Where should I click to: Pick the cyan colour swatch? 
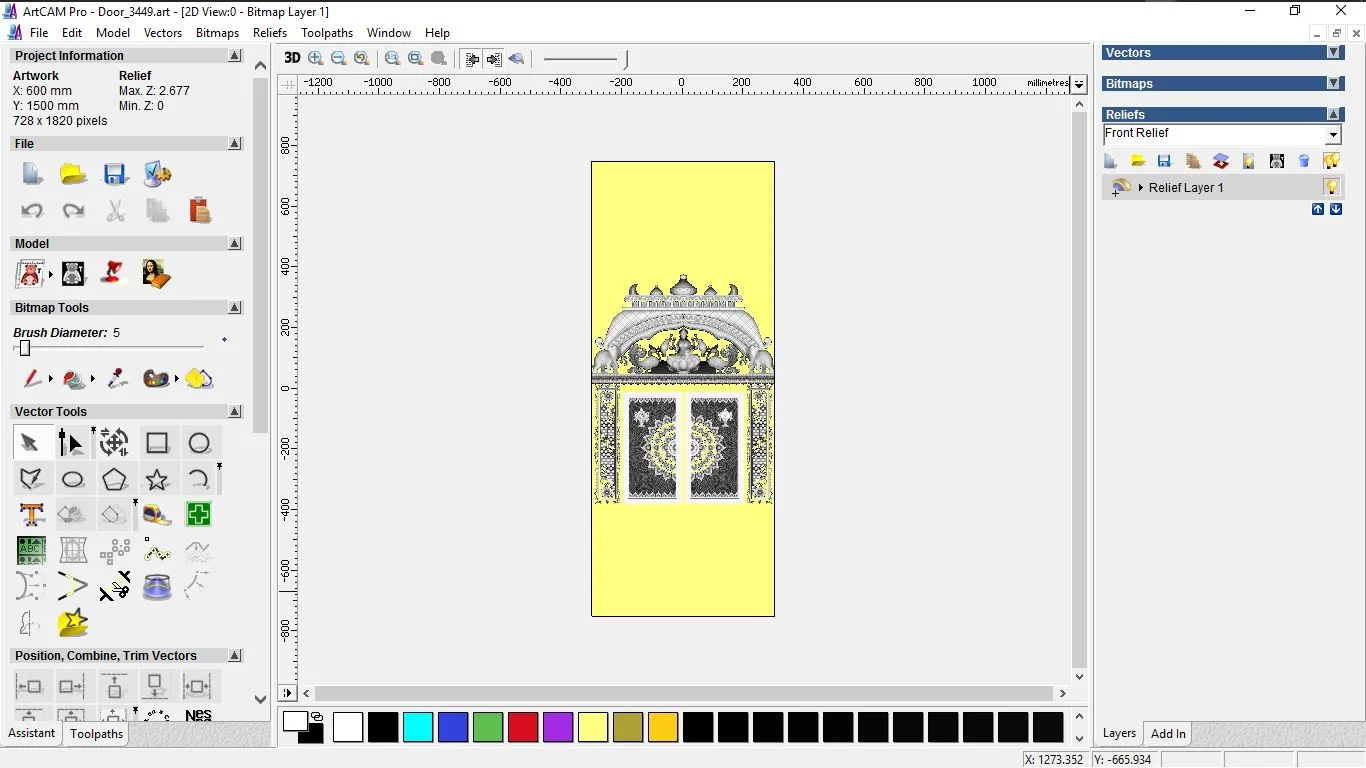coord(418,727)
